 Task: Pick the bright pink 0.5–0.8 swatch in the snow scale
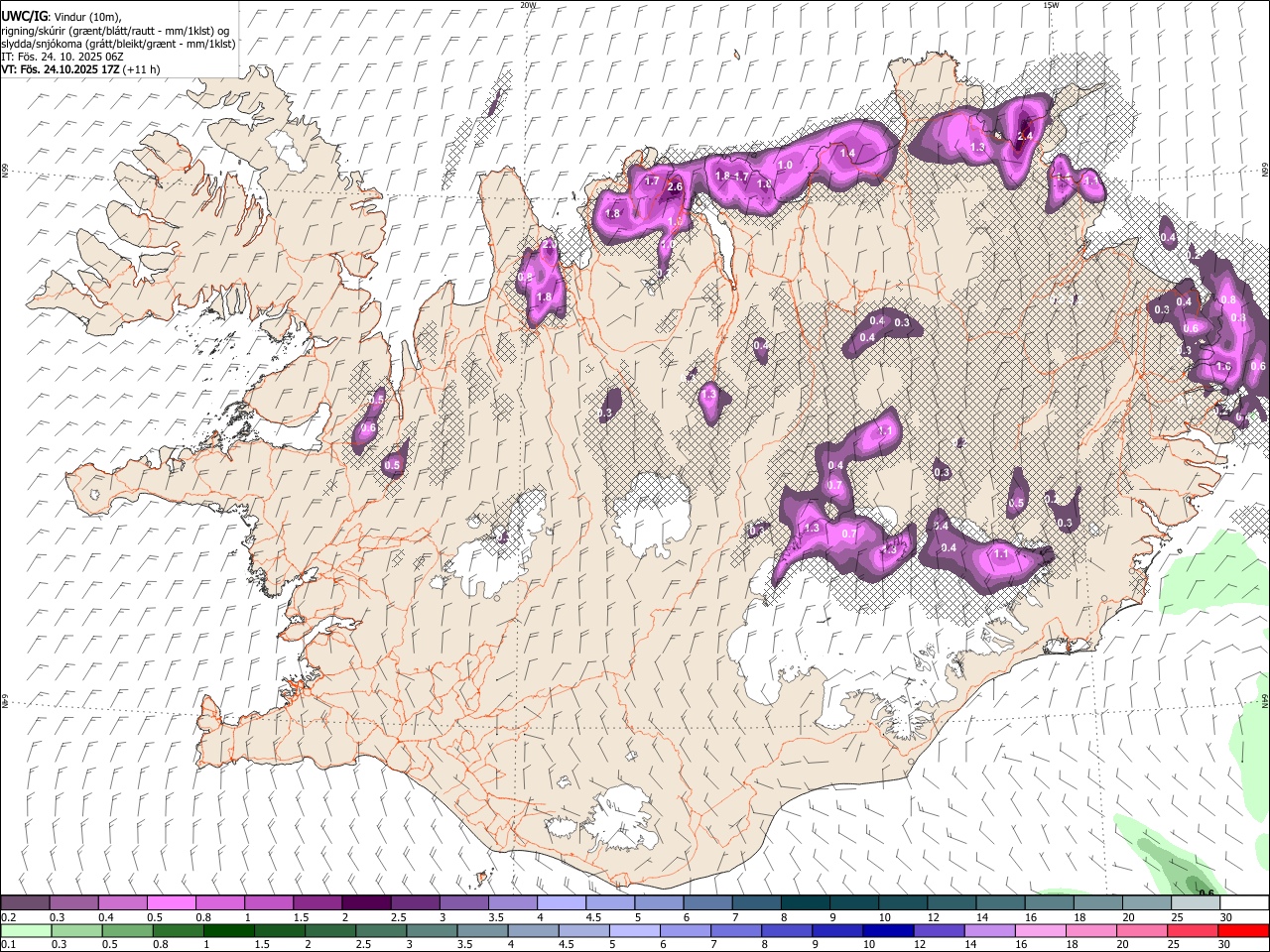(171, 903)
